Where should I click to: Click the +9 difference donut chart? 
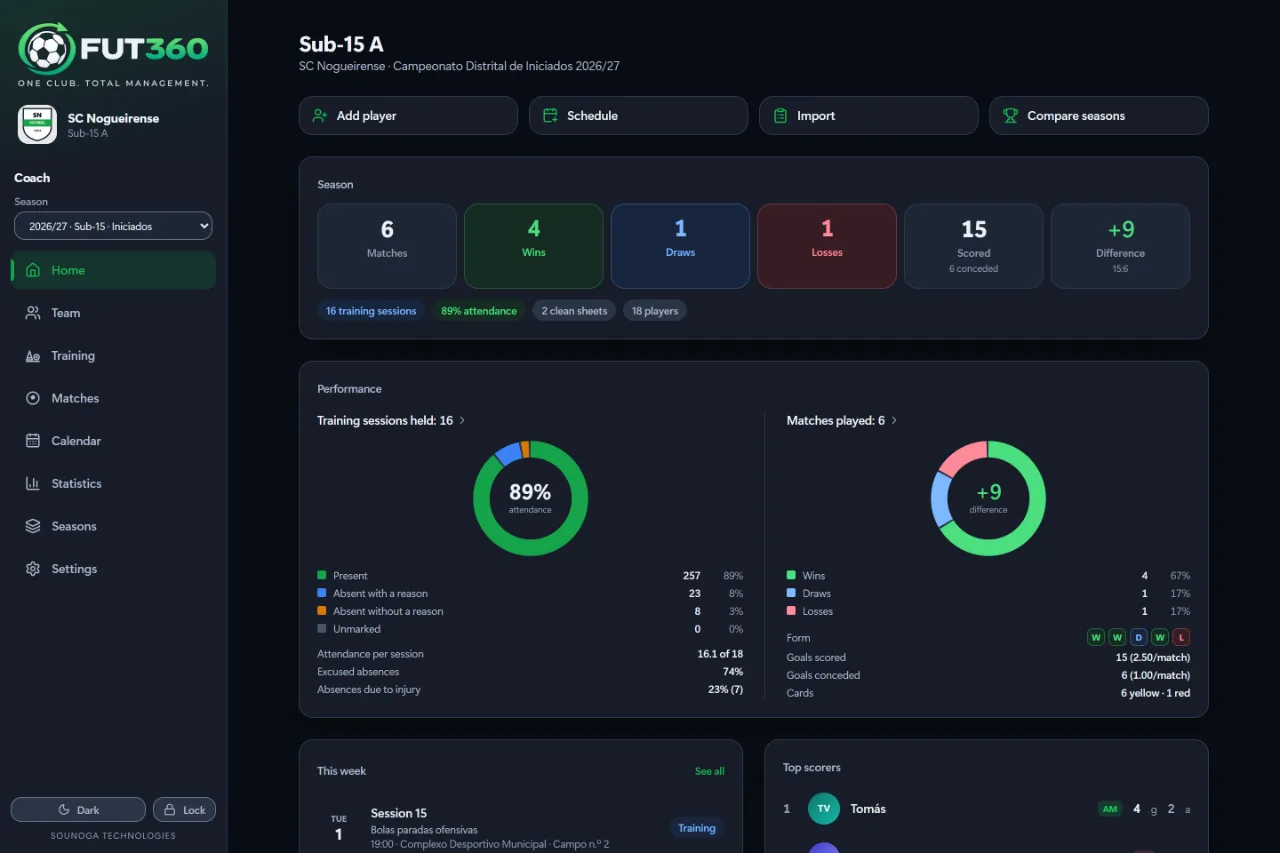[x=988, y=498]
